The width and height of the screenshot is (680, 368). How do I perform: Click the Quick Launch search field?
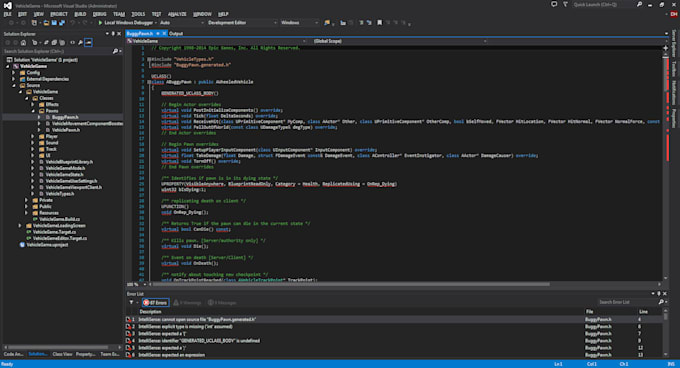pyautogui.click(x=603, y=4)
